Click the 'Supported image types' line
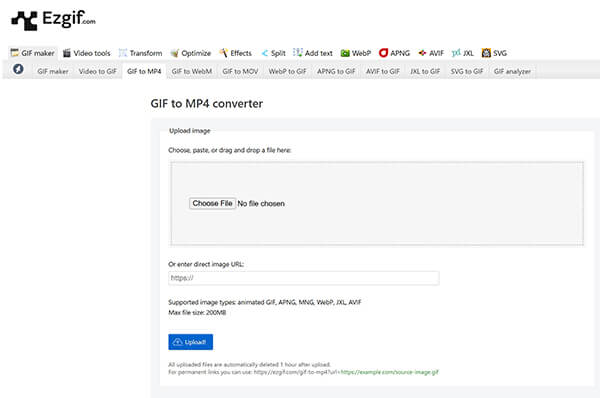Viewport: 600px width, 398px height. coord(265,302)
